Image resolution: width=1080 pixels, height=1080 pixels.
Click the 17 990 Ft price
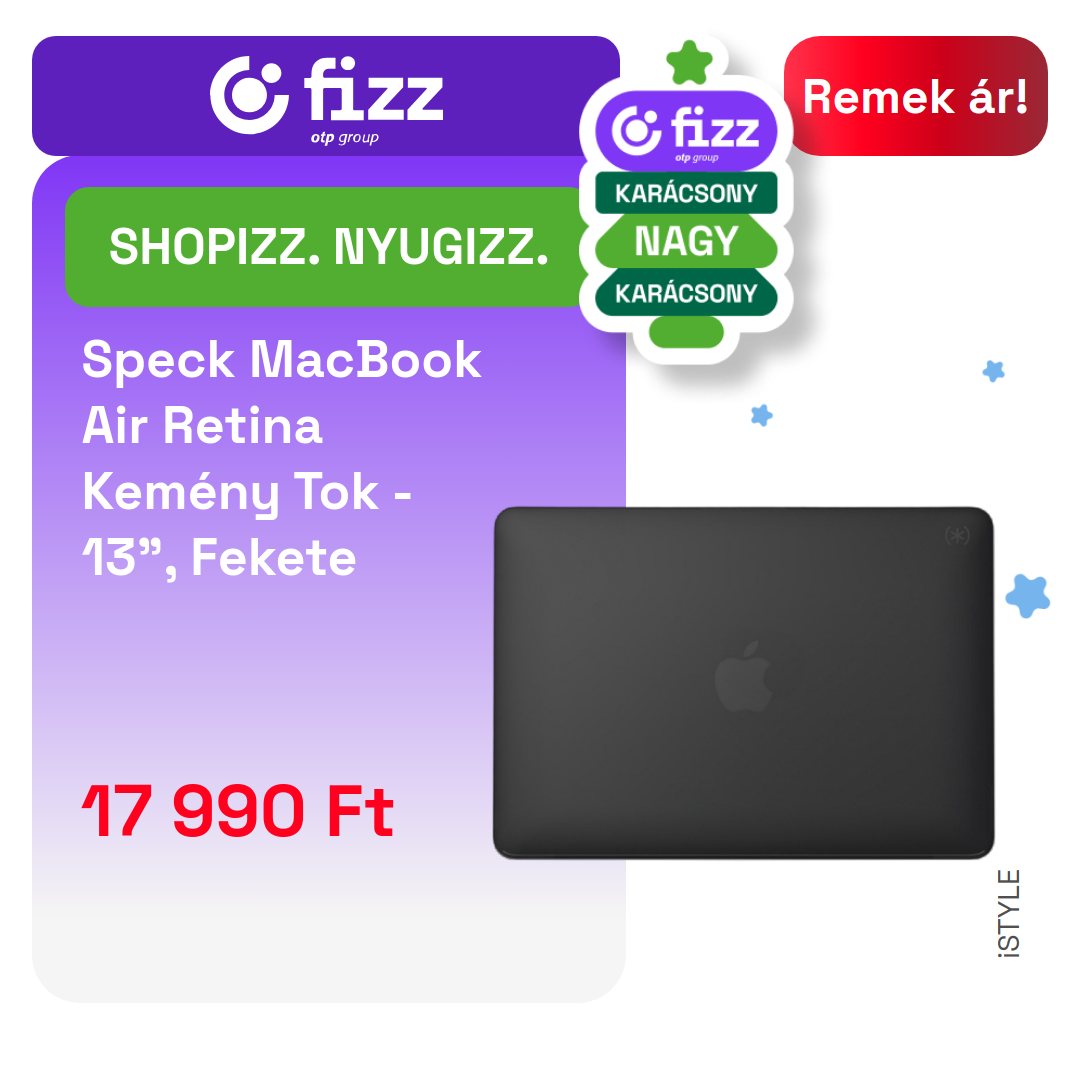(238, 811)
